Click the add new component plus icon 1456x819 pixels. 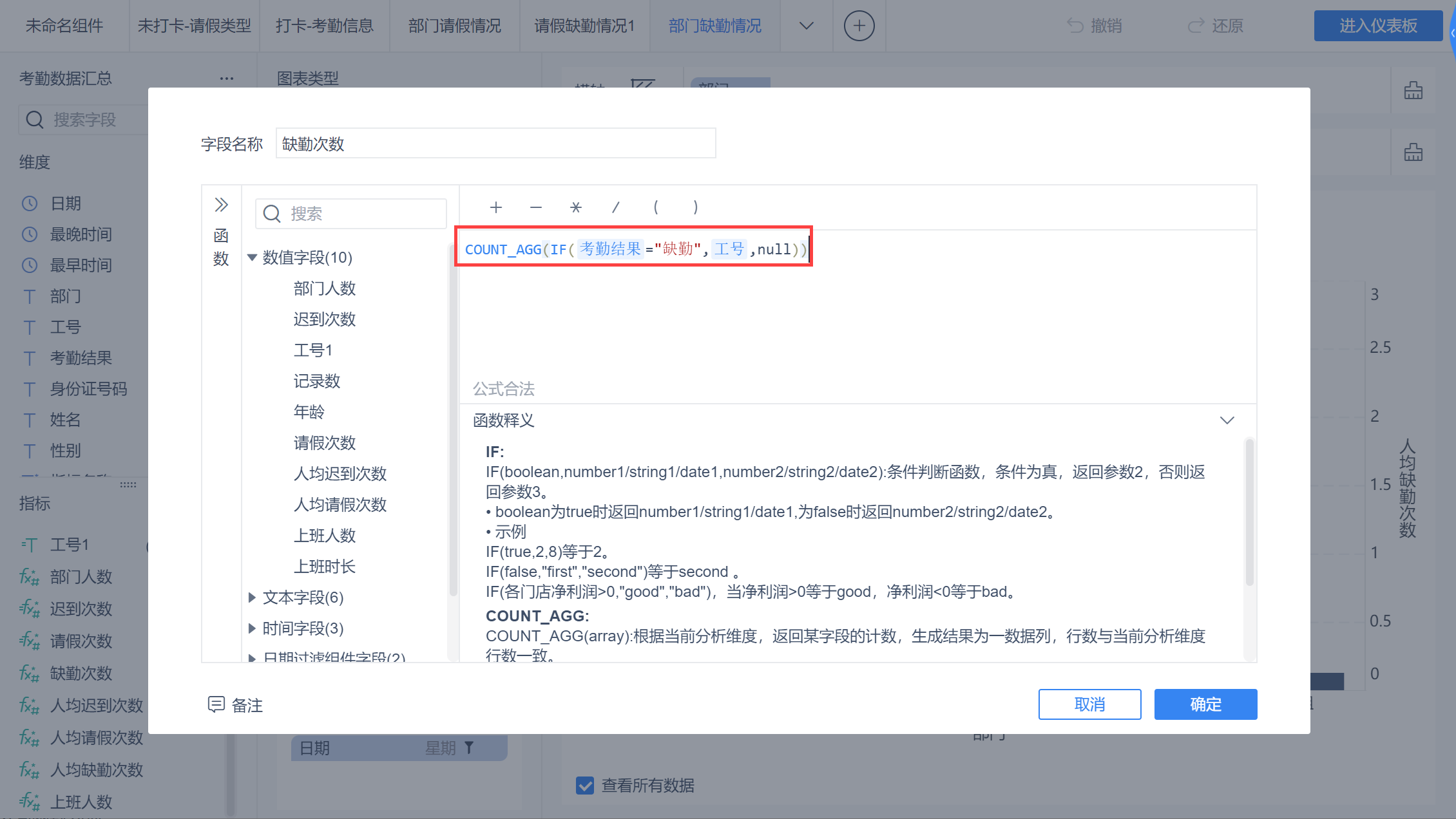click(859, 26)
